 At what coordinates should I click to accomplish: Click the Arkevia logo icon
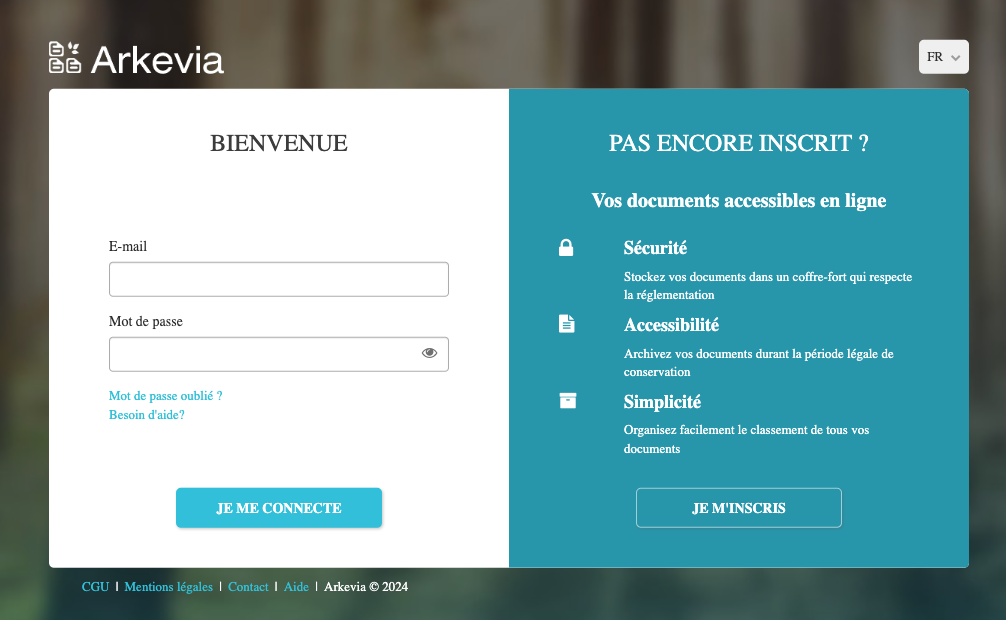64,57
